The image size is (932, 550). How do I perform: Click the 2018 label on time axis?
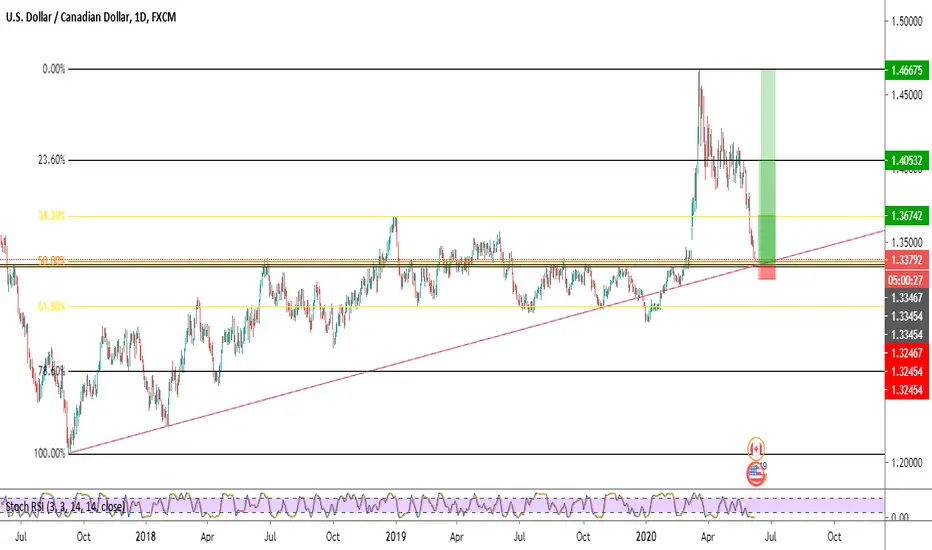[x=145, y=536]
